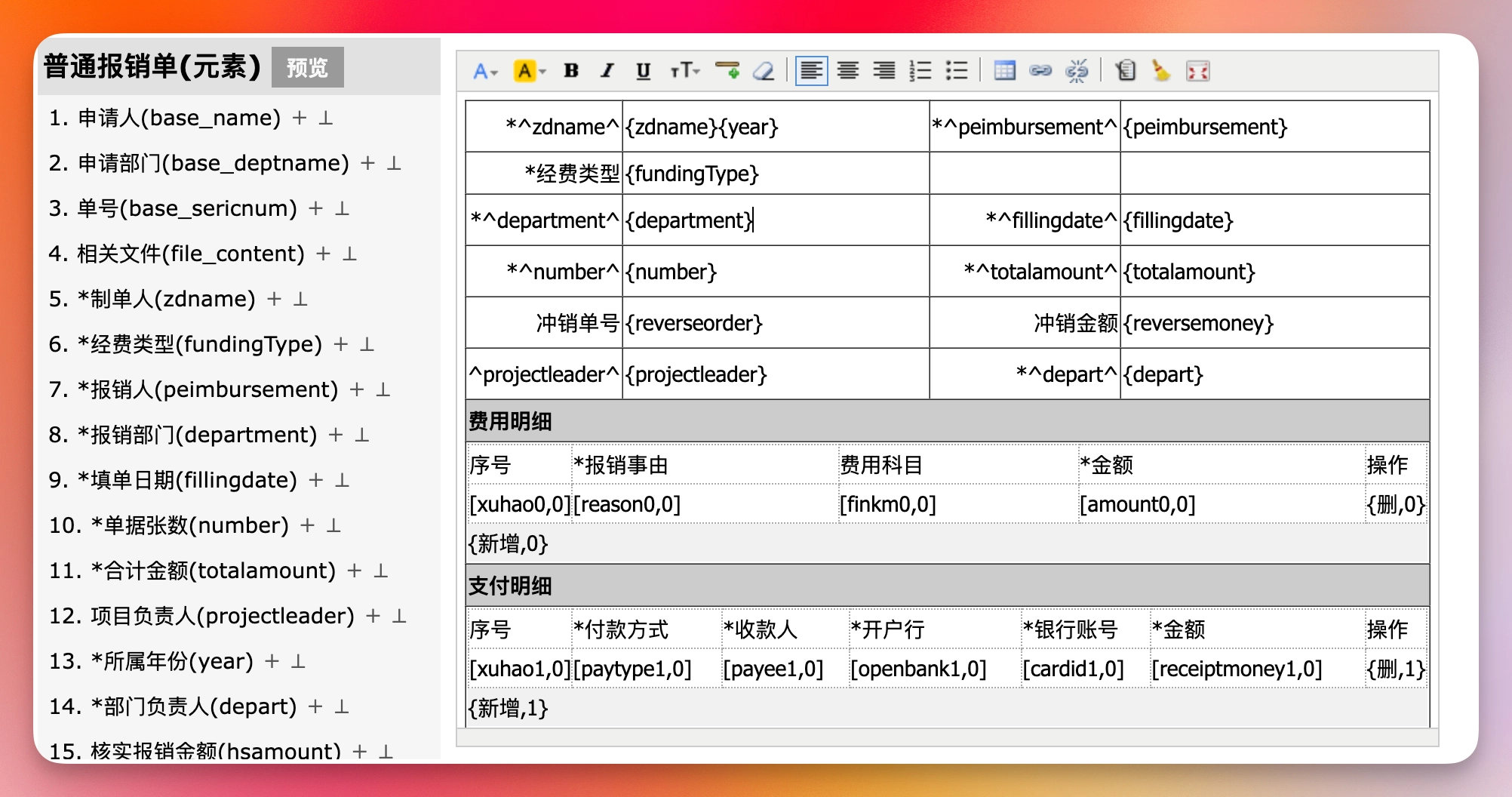Place cursor in {department} cell

tap(776, 220)
